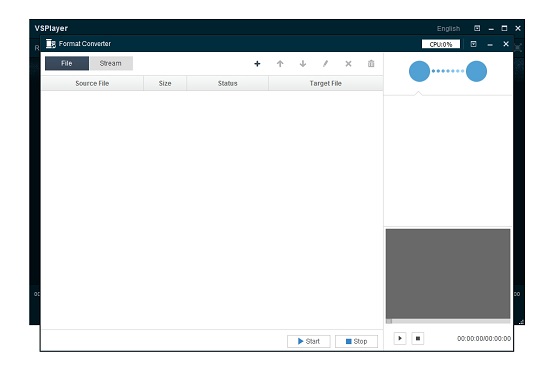The width and height of the screenshot is (550, 368).
Task: Open the Format Converter dropdown menu icon
Action: tap(473, 44)
